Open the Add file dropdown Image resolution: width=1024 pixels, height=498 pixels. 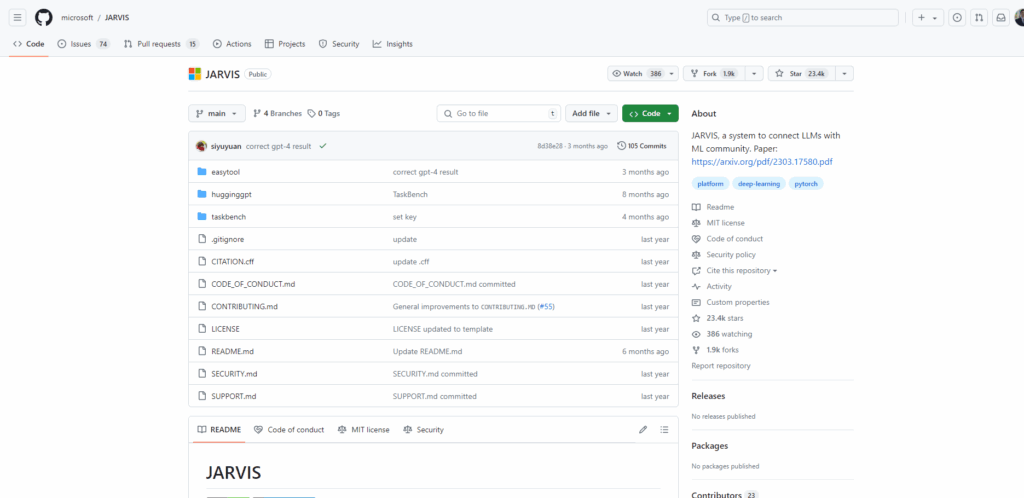pos(592,114)
